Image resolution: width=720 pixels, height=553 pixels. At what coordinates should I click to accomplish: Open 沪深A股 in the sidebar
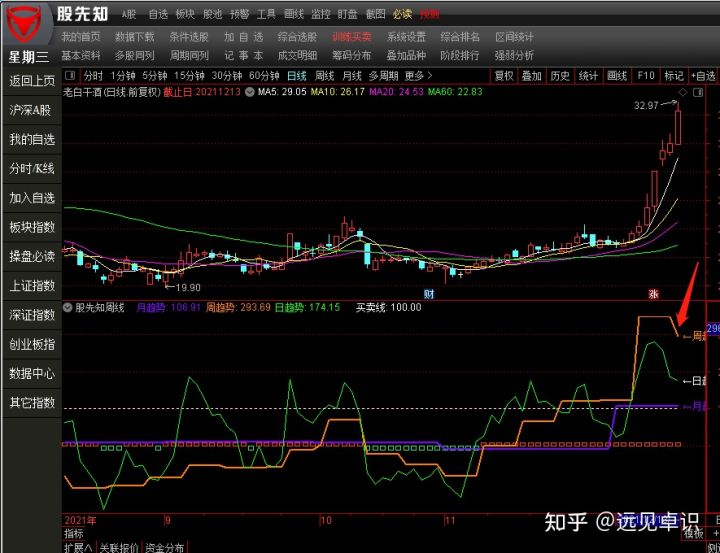tap(32, 110)
